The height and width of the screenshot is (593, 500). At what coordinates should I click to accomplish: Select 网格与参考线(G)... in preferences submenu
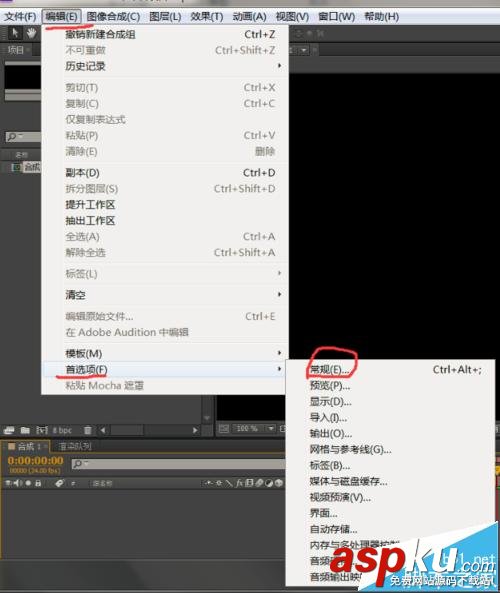click(390, 449)
